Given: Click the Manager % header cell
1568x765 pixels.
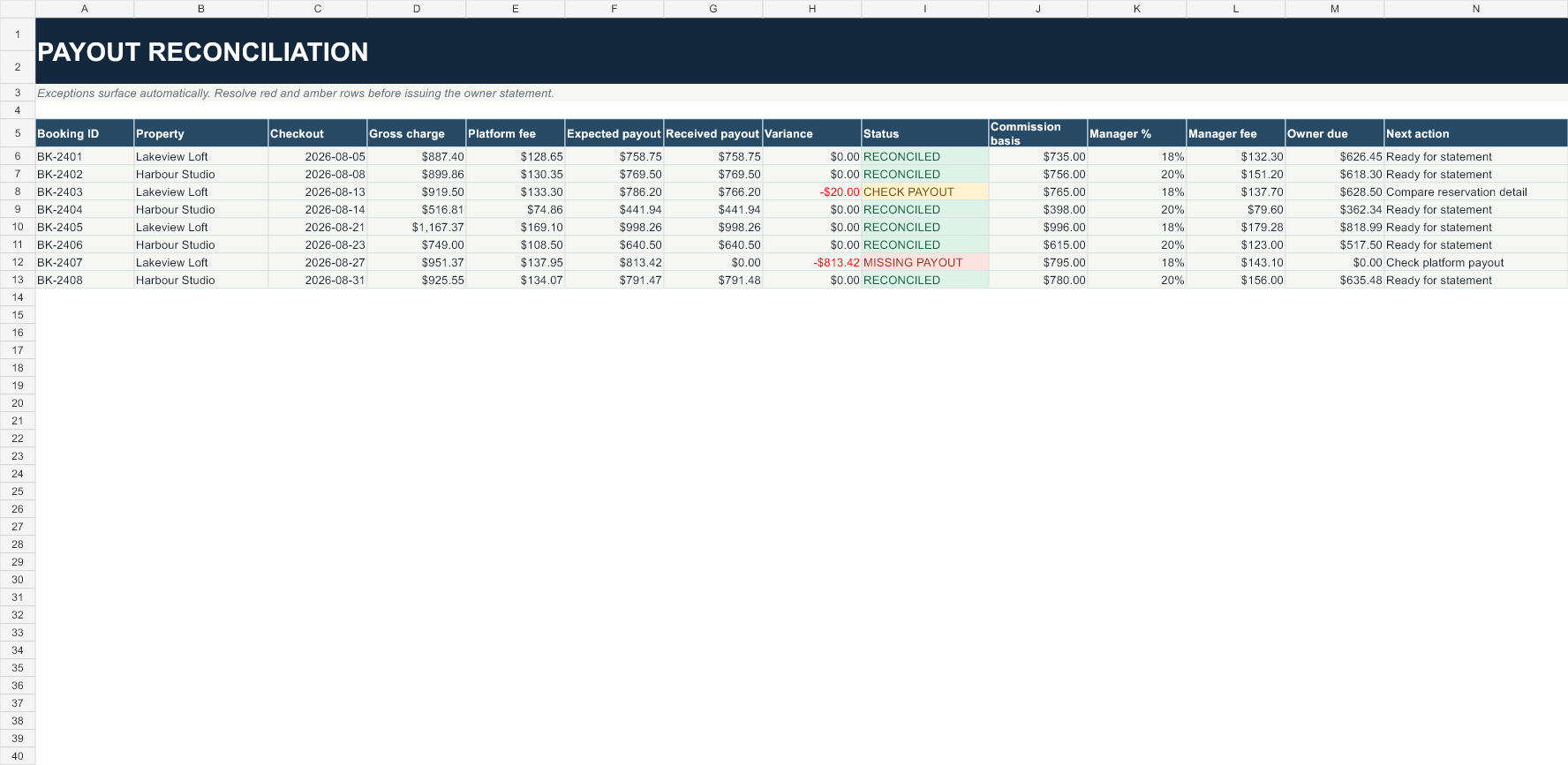Looking at the screenshot, I should pos(1137,133).
